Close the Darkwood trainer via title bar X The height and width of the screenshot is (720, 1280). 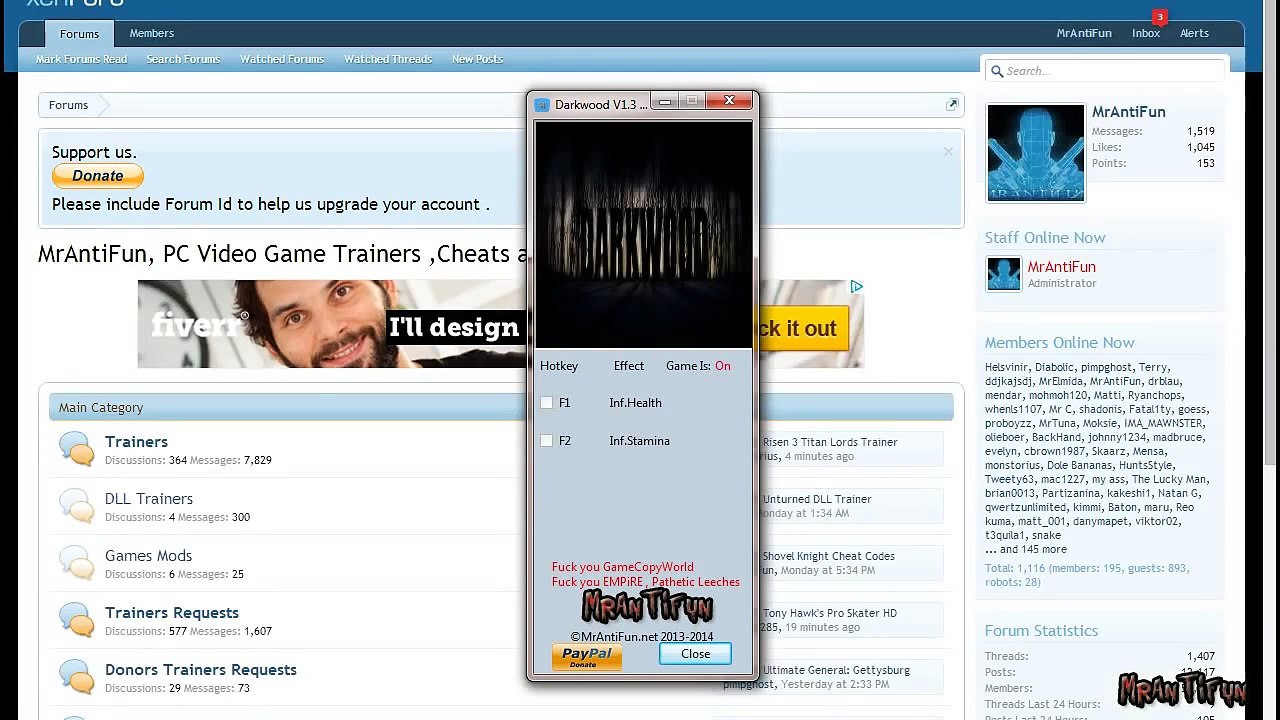coord(730,100)
